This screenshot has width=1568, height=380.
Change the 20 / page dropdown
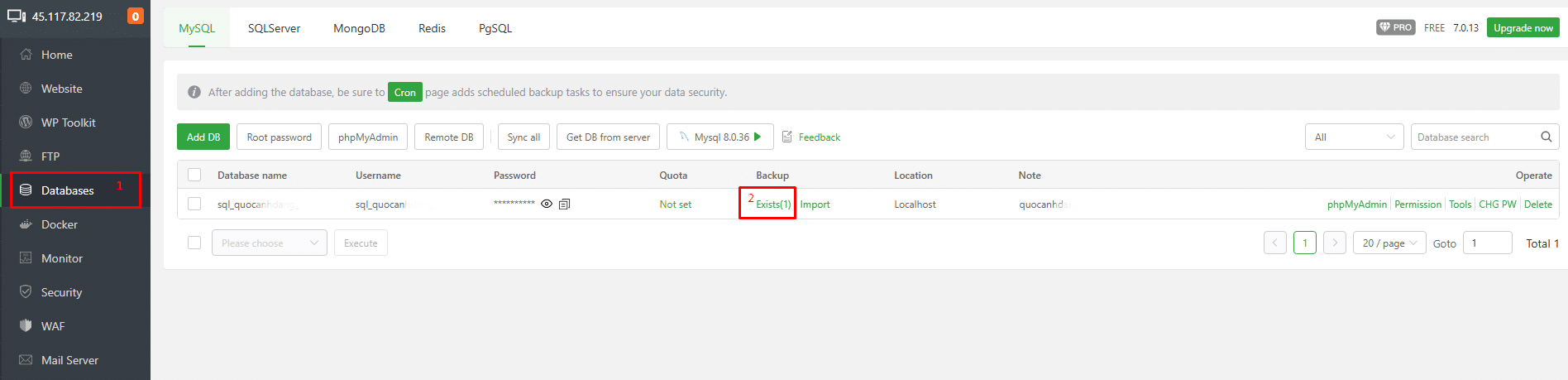pos(1389,243)
